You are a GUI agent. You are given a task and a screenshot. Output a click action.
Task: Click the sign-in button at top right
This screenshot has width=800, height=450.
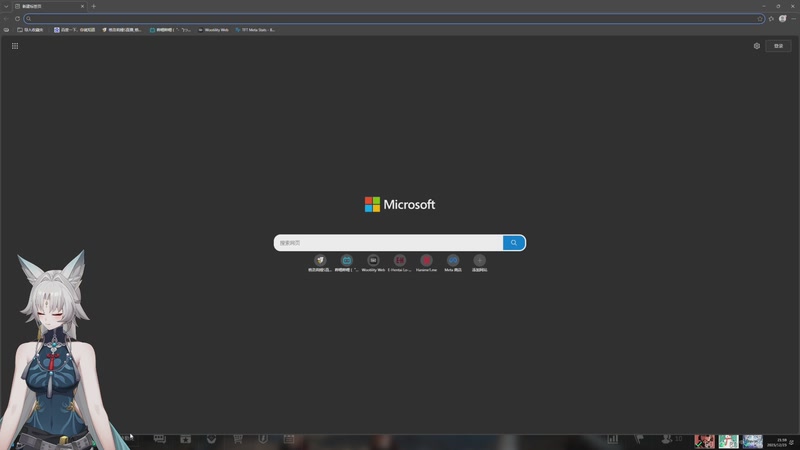pyautogui.click(x=778, y=46)
